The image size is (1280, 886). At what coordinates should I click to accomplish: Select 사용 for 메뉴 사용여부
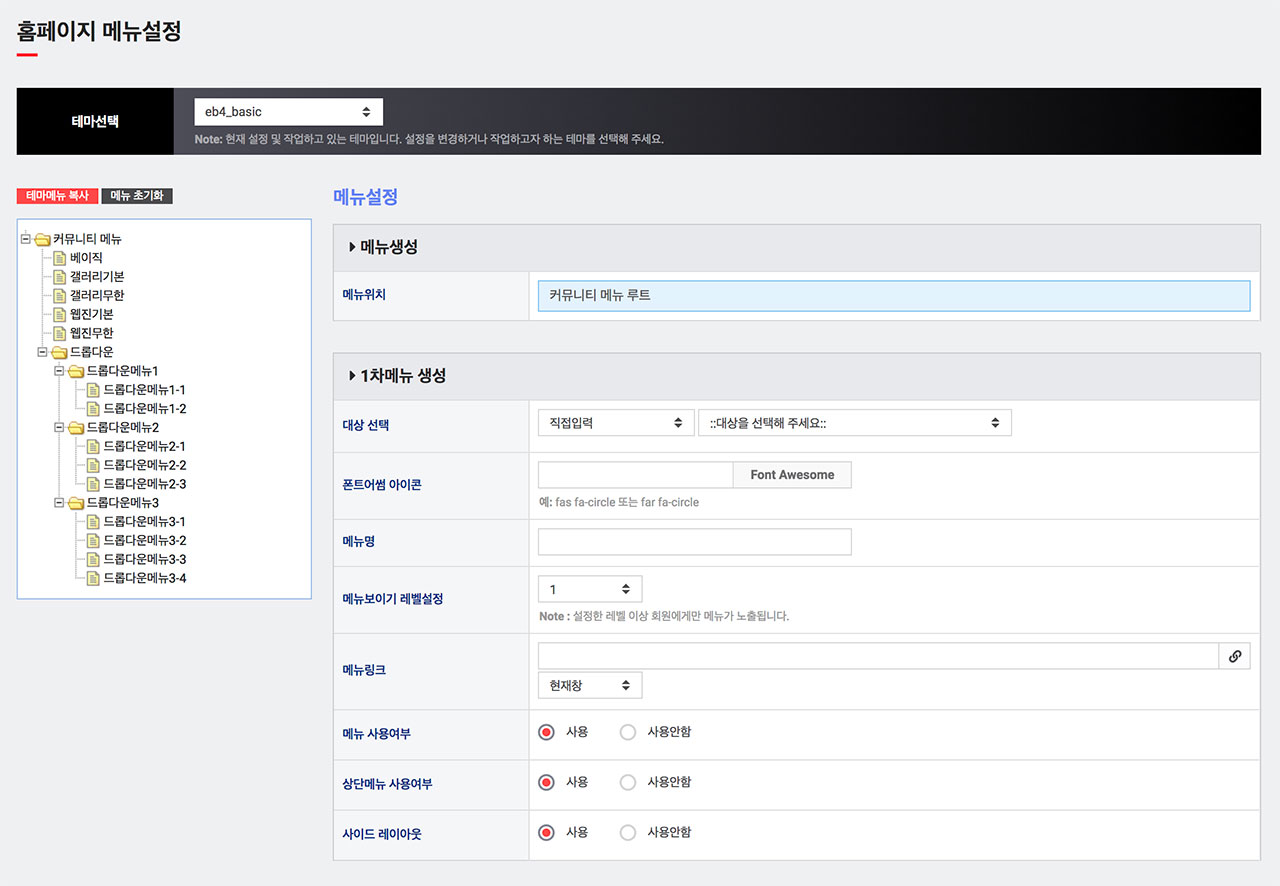point(546,732)
